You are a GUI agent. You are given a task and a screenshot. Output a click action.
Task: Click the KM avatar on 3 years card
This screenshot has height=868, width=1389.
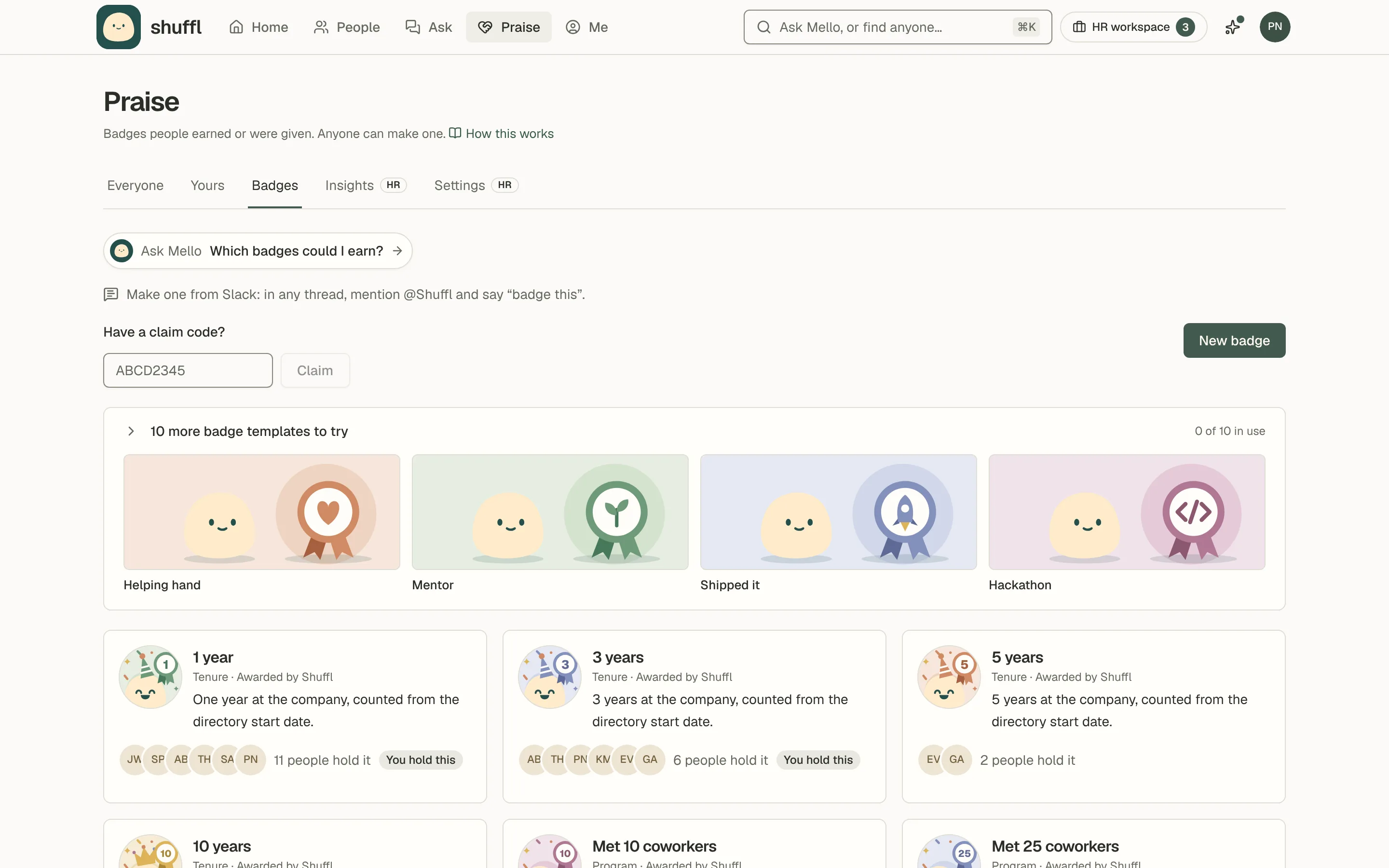603,759
